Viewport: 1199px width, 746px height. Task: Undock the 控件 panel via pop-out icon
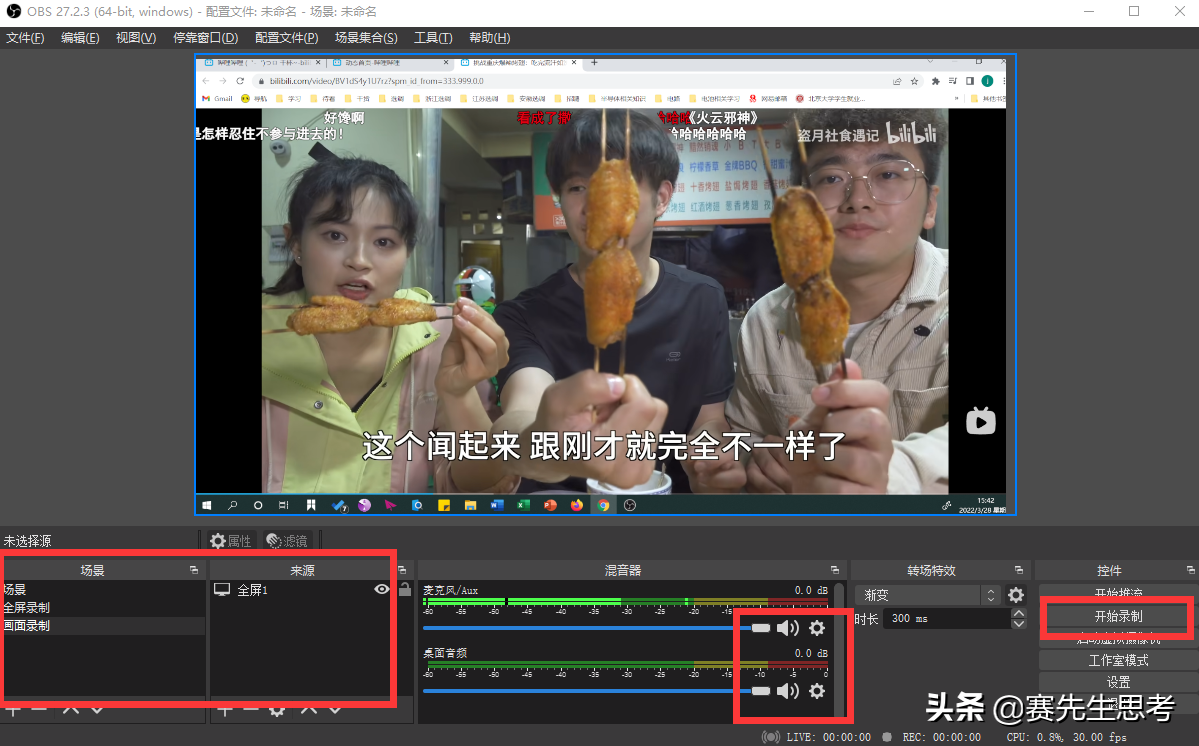[x=1191, y=570]
